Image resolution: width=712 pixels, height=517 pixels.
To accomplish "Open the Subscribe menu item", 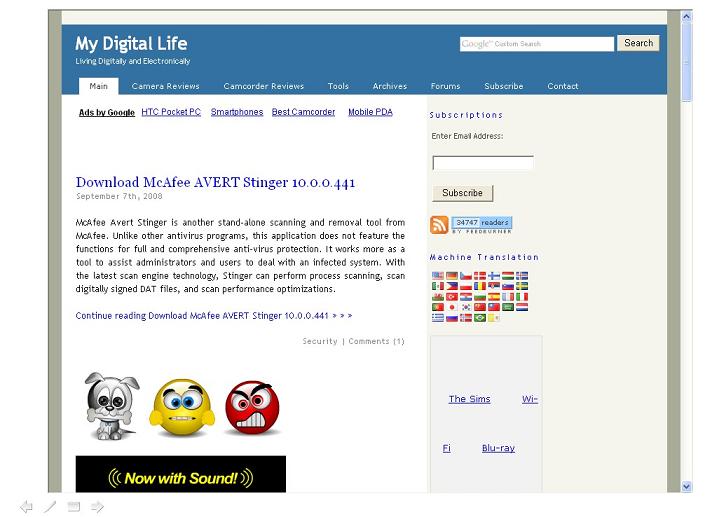I will pos(504,86).
